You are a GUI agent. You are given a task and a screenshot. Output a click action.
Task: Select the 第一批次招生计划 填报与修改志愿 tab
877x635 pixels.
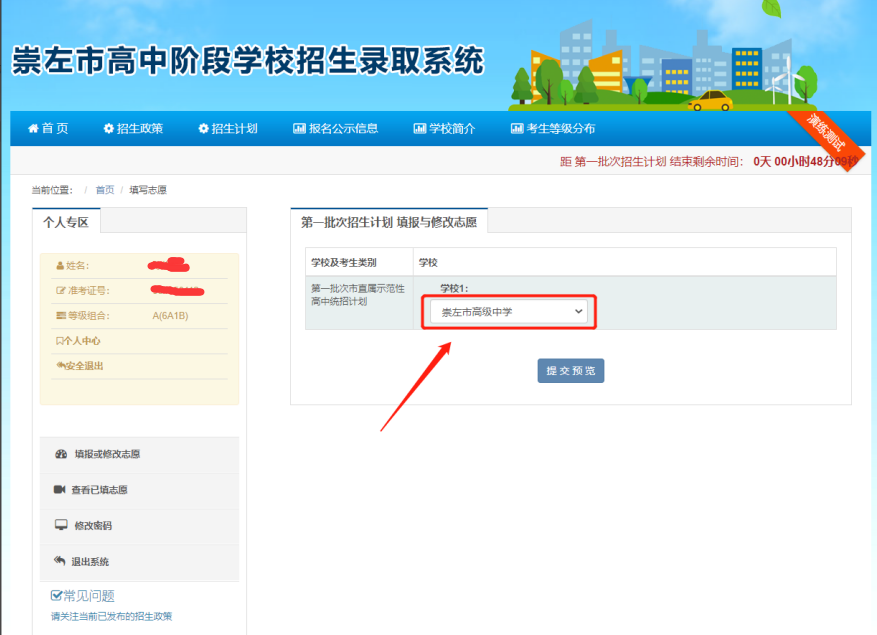click(x=388, y=222)
